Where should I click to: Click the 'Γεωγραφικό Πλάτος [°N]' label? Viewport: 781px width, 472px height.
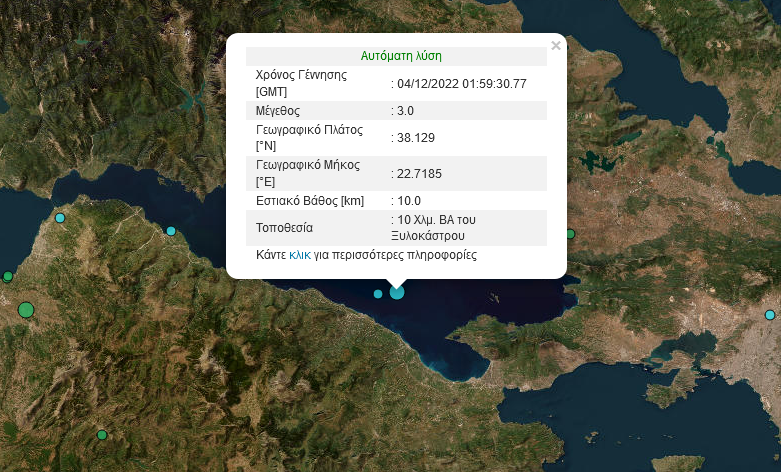pyautogui.click(x=309, y=137)
